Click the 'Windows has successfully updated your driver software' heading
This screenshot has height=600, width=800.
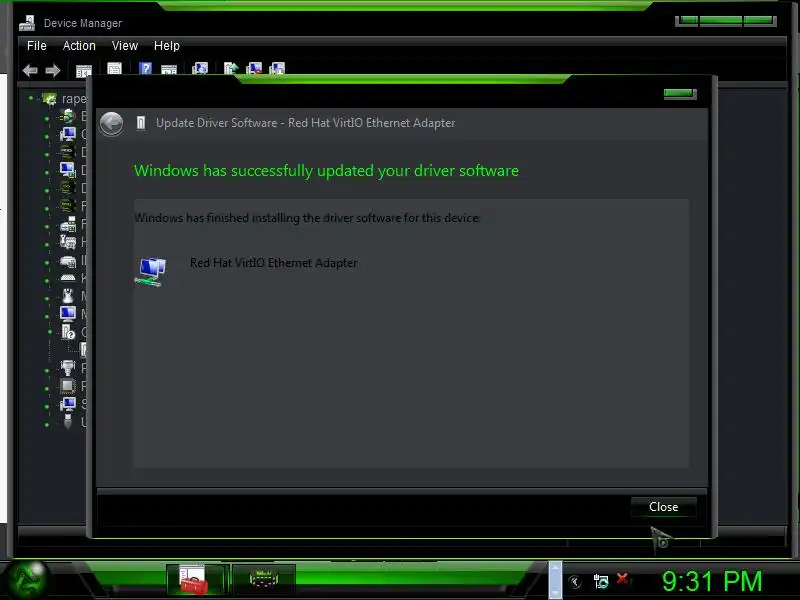(326, 171)
